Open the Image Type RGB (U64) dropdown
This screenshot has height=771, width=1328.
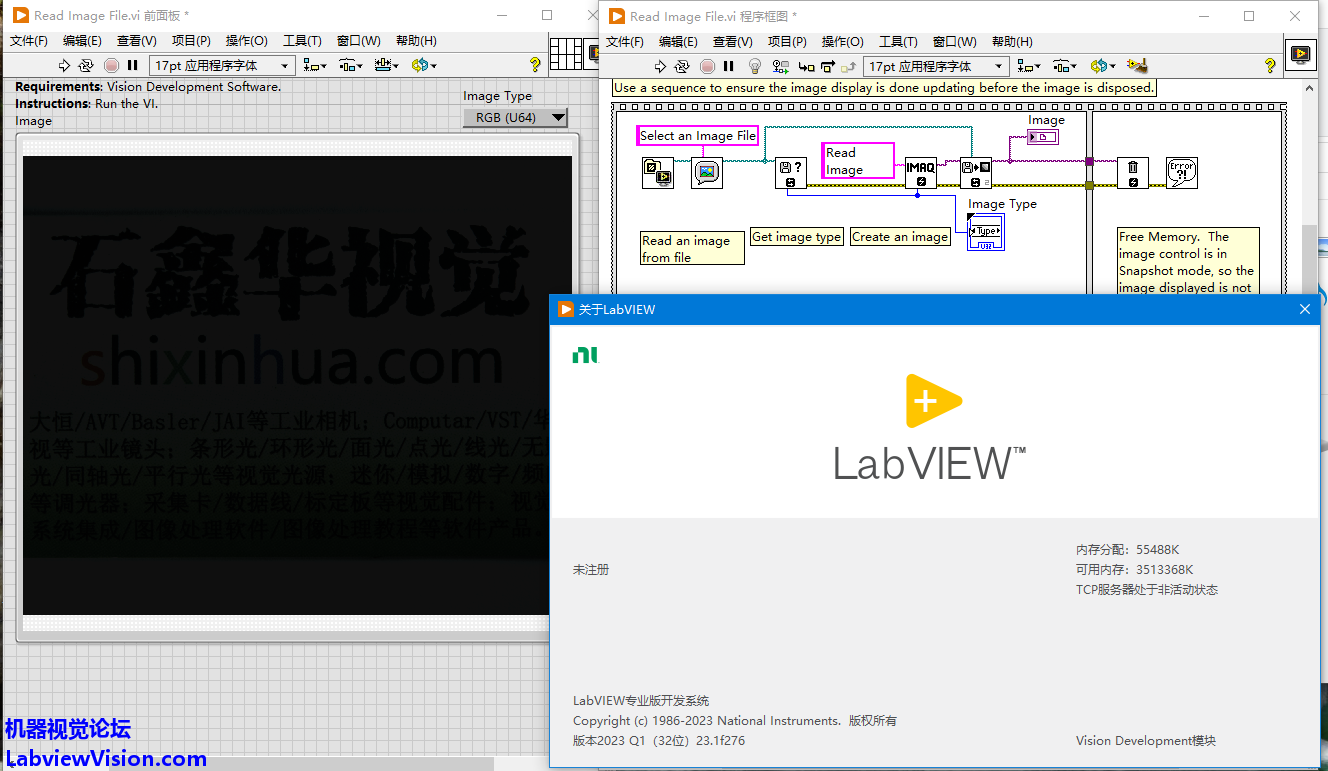[x=515, y=118]
